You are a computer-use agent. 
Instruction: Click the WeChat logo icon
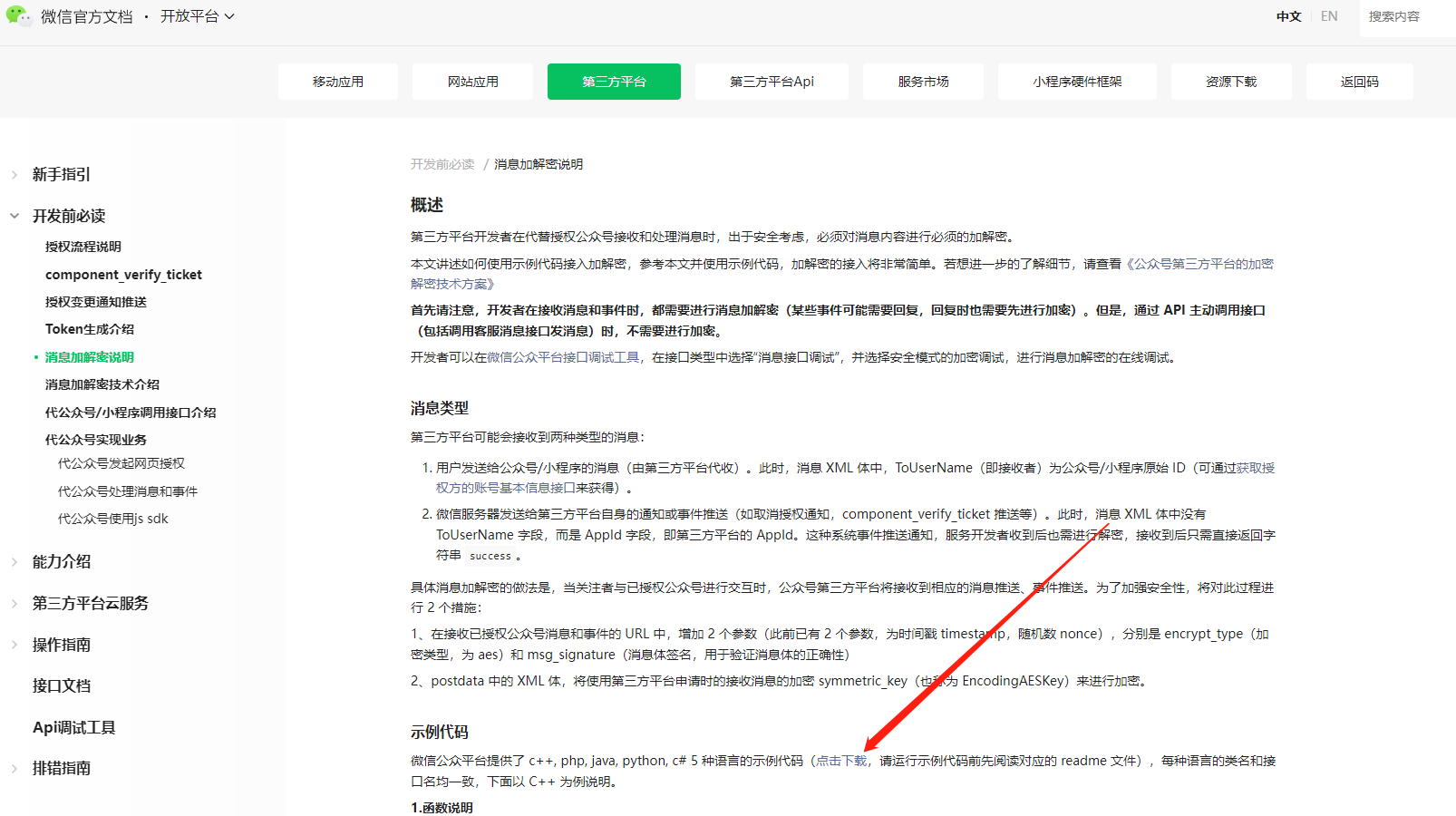[17, 16]
